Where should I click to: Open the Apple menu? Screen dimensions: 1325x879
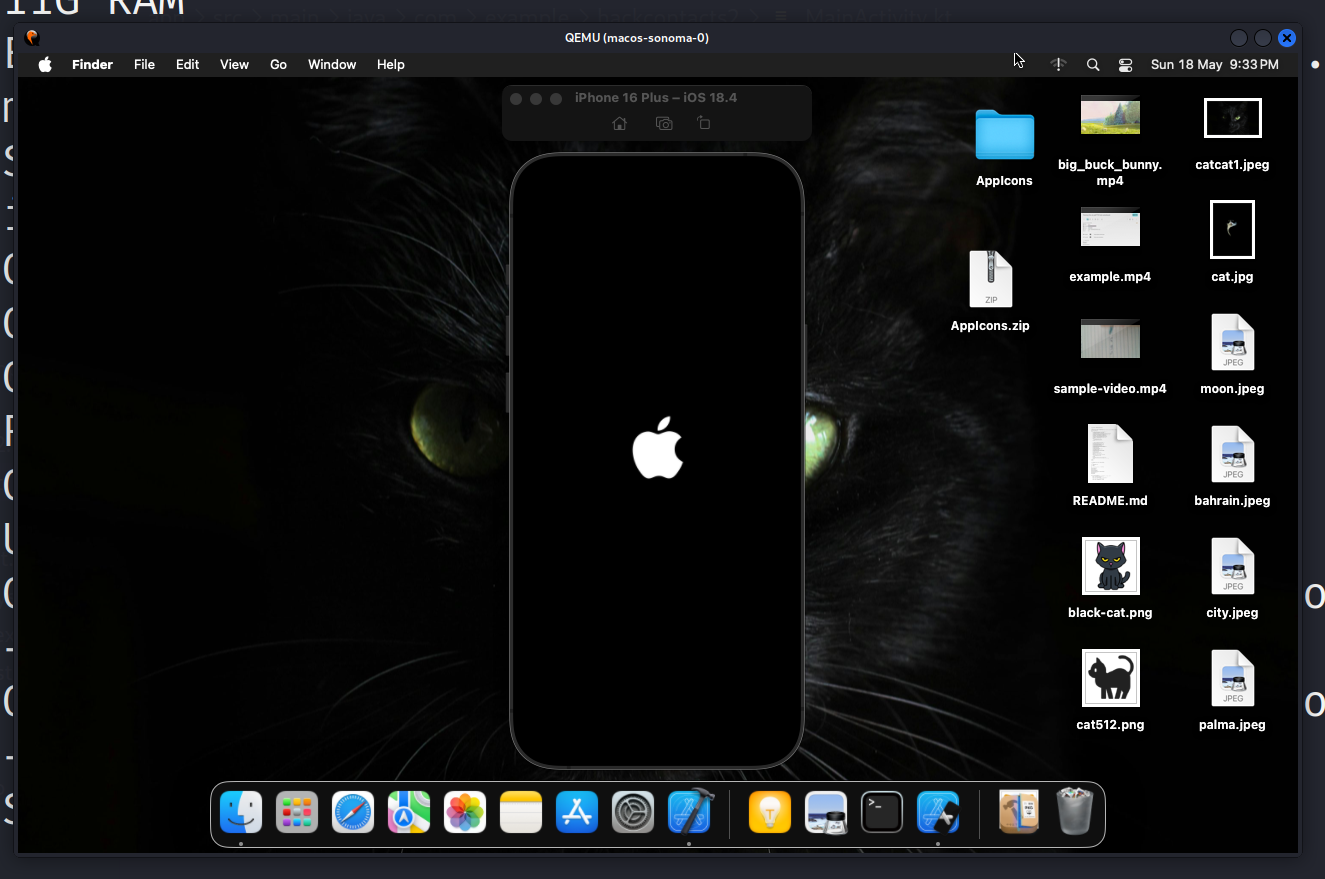[x=45, y=64]
